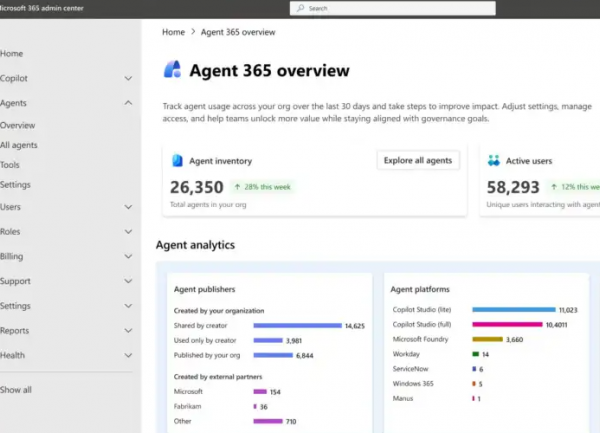This screenshot has height=433, width=600.
Task: Click the Microsoft external partner bar
Action: click(x=260, y=392)
